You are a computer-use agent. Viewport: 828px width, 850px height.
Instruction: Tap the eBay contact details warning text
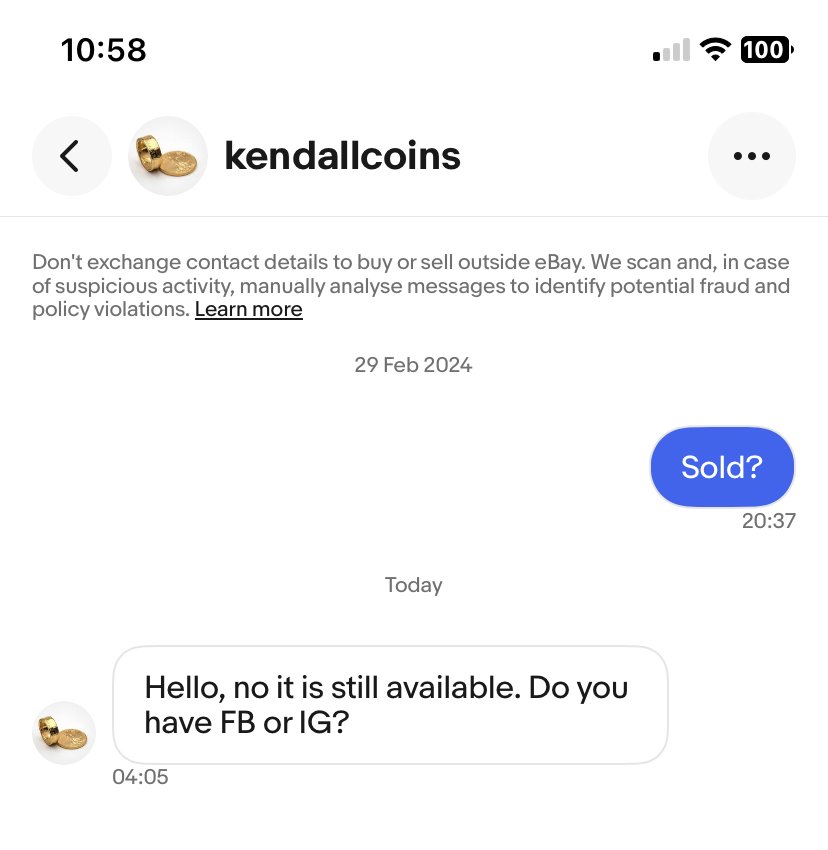411,286
